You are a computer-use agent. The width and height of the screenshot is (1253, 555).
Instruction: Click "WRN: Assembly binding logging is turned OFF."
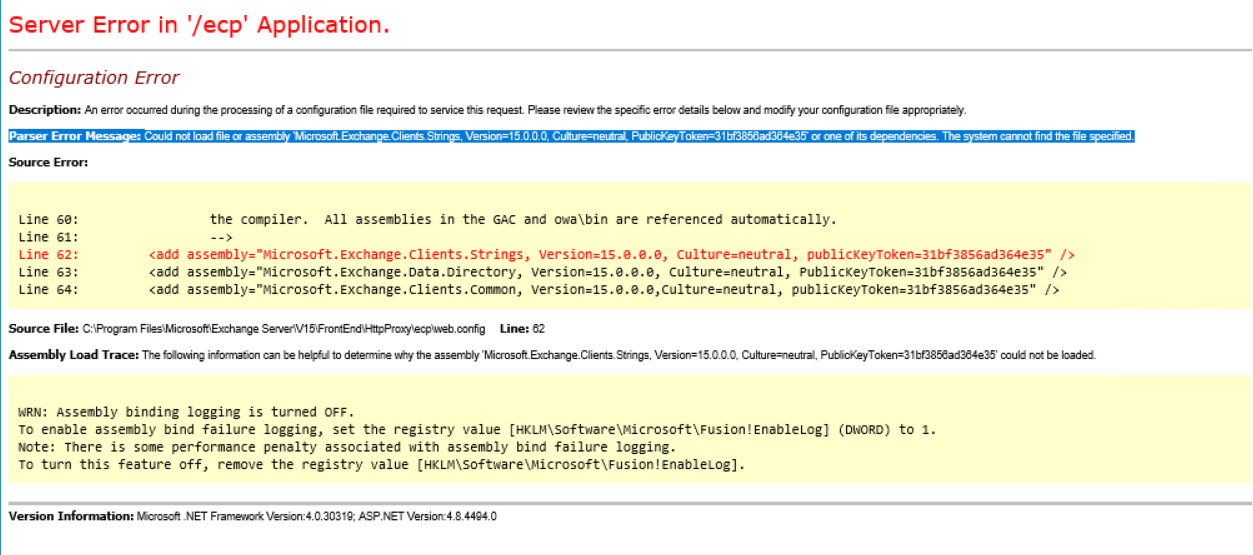pyautogui.click(x=186, y=412)
